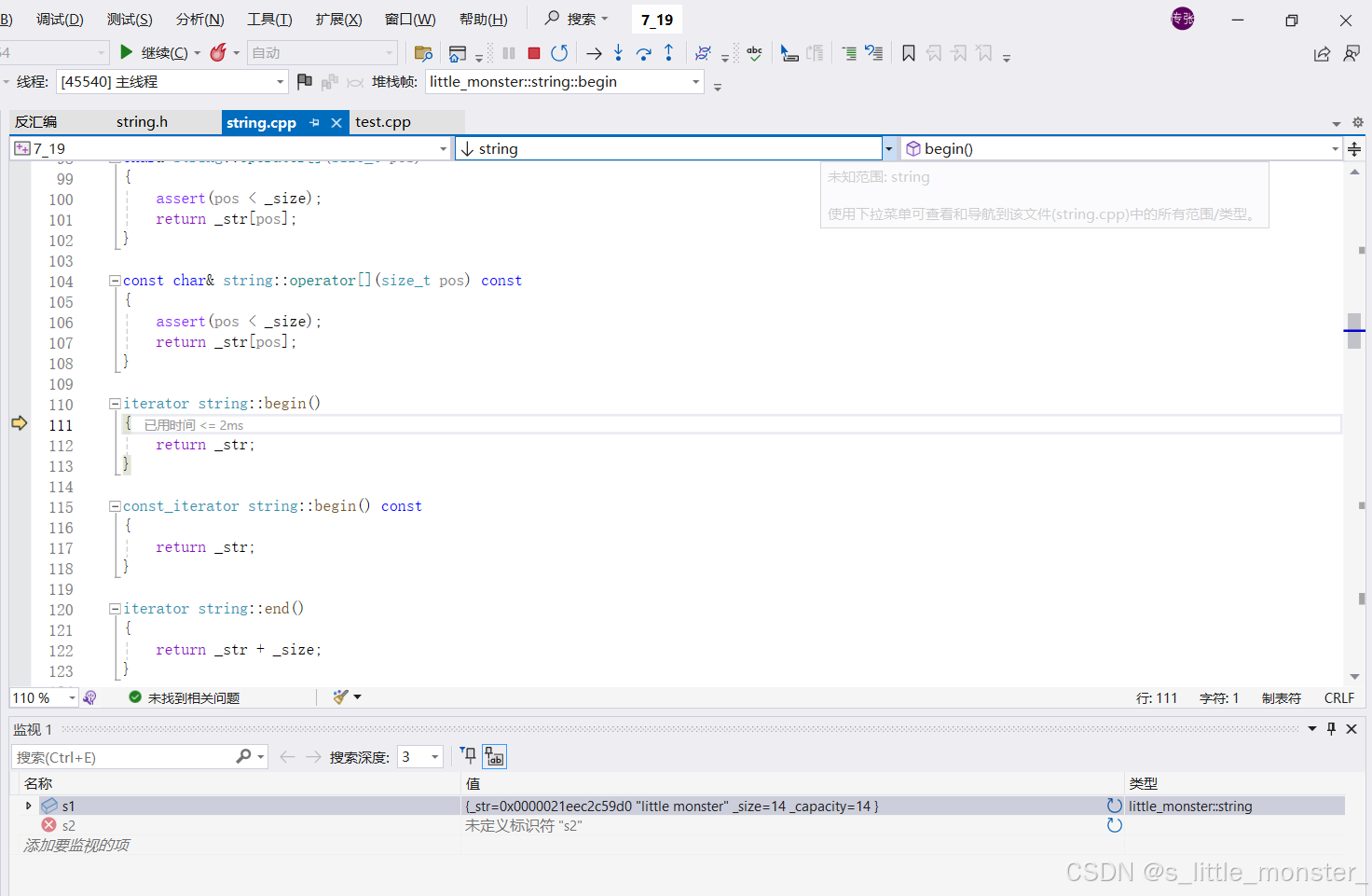Toggle the pinned watch filter icon
1372x896 pixels.
point(468,756)
